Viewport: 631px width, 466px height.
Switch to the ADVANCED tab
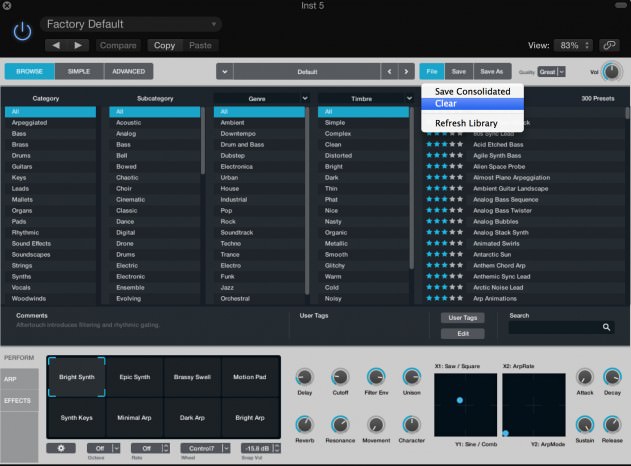(129, 71)
